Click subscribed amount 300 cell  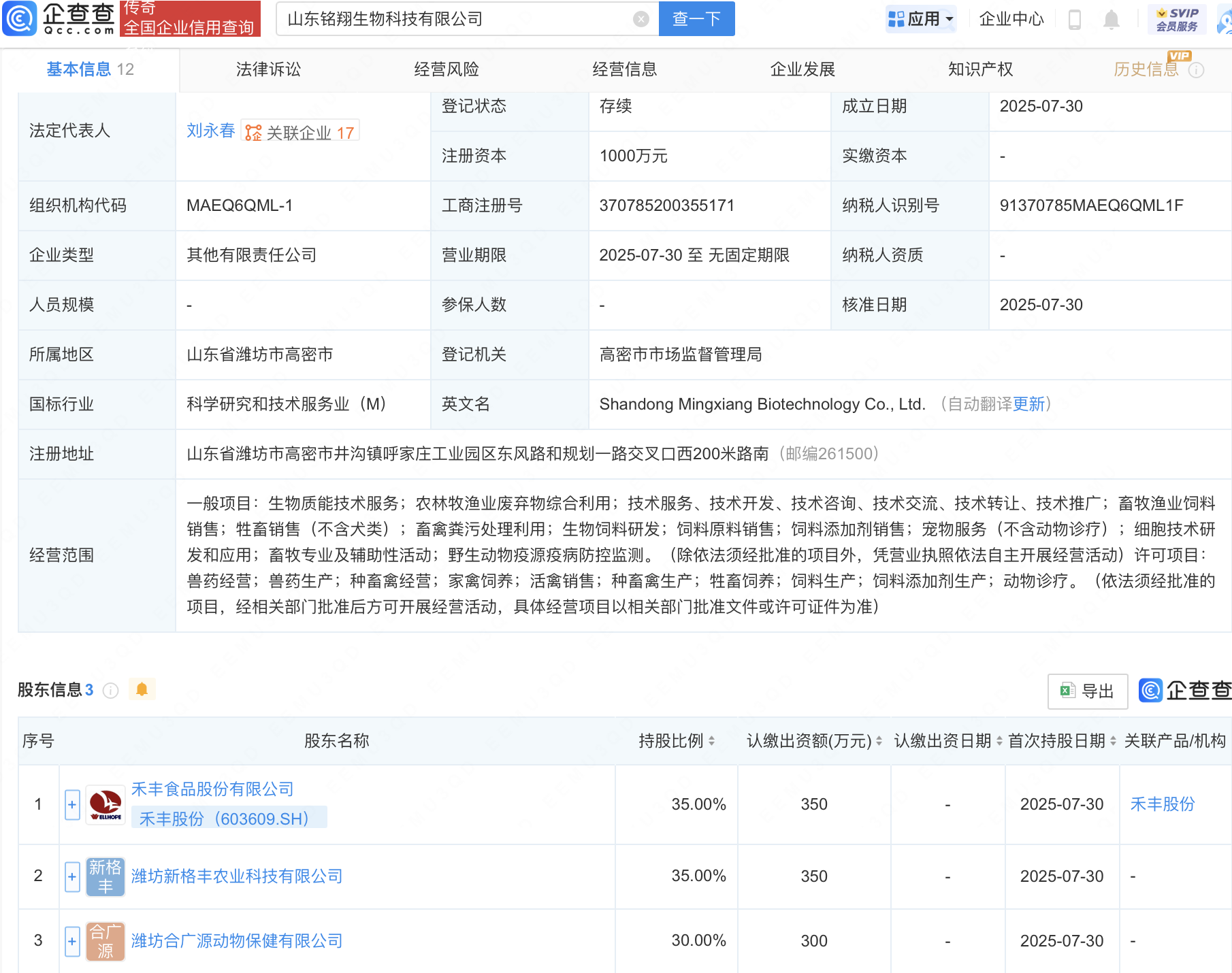click(x=814, y=941)
